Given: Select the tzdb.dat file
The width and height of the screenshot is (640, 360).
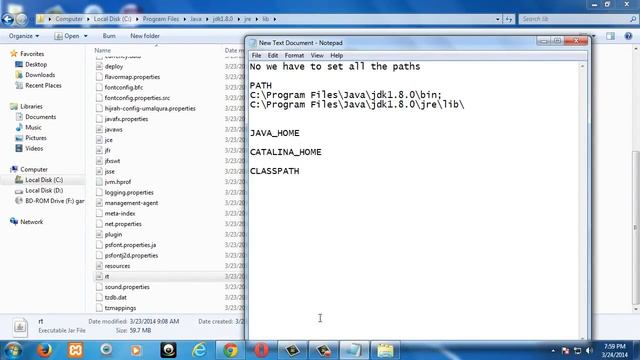Looking at the screenshot, I should point(116,298).
